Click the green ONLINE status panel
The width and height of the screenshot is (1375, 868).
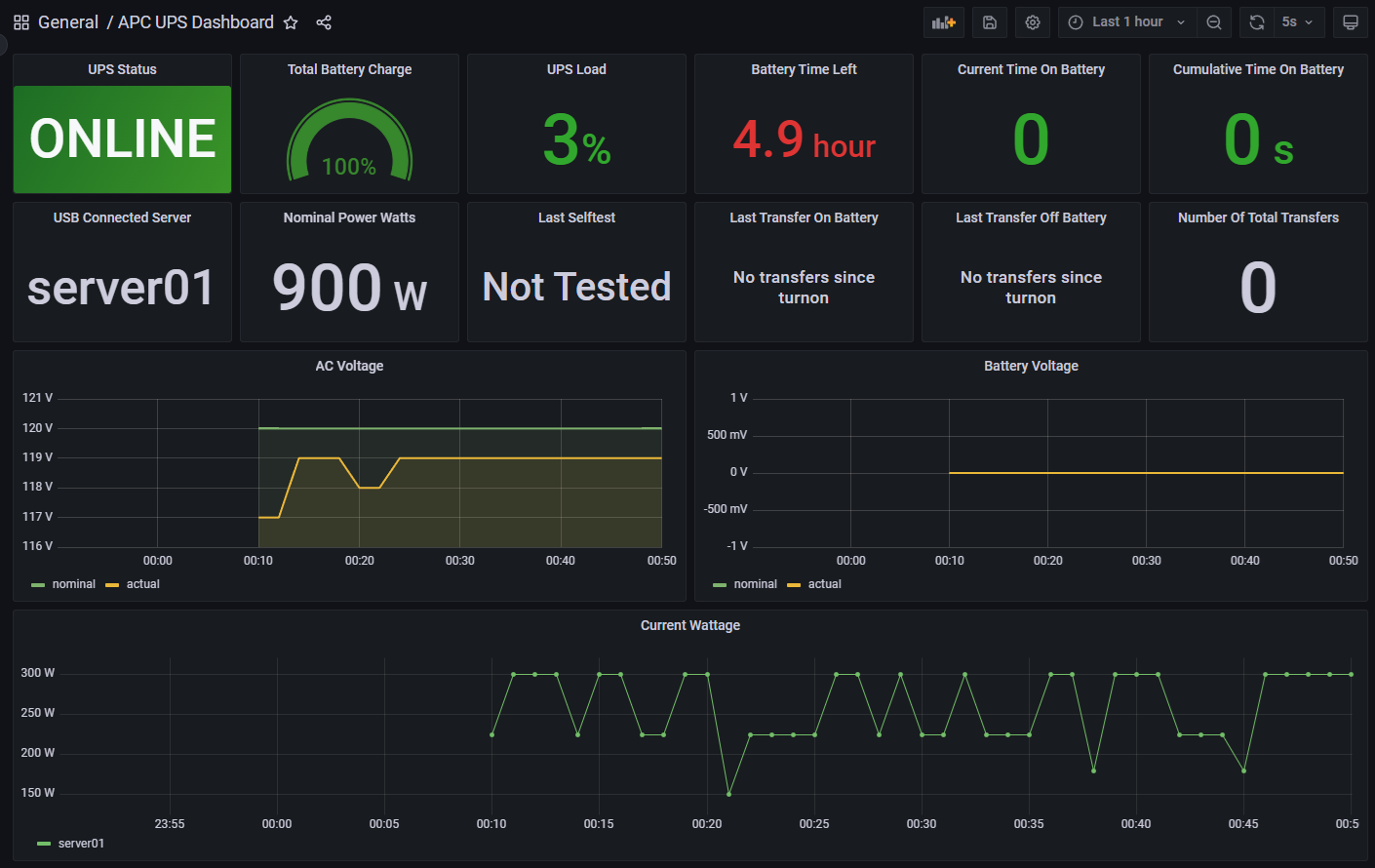pyautogui.click(x=122, y=138)
